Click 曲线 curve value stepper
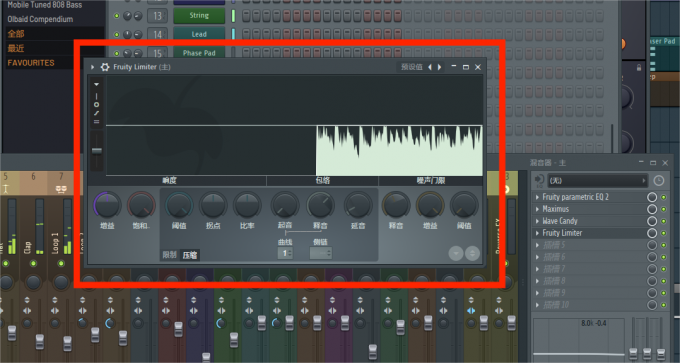 click(285, 253)
